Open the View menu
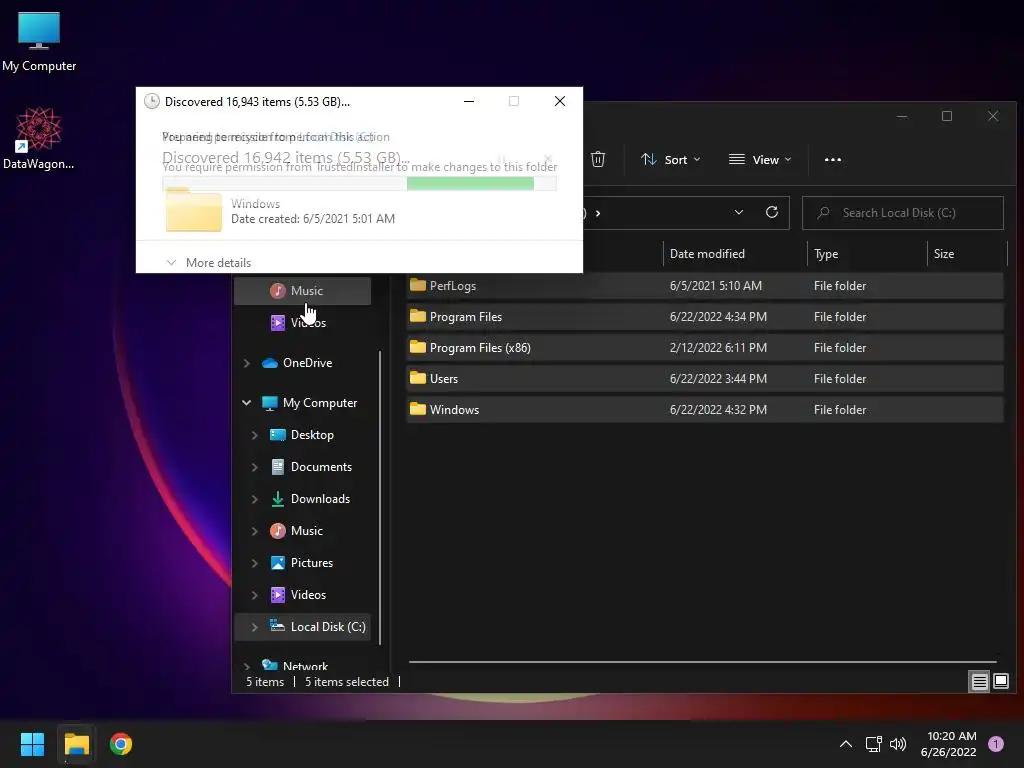Screen dimensions: 1024x768 (x=760, y=159)
